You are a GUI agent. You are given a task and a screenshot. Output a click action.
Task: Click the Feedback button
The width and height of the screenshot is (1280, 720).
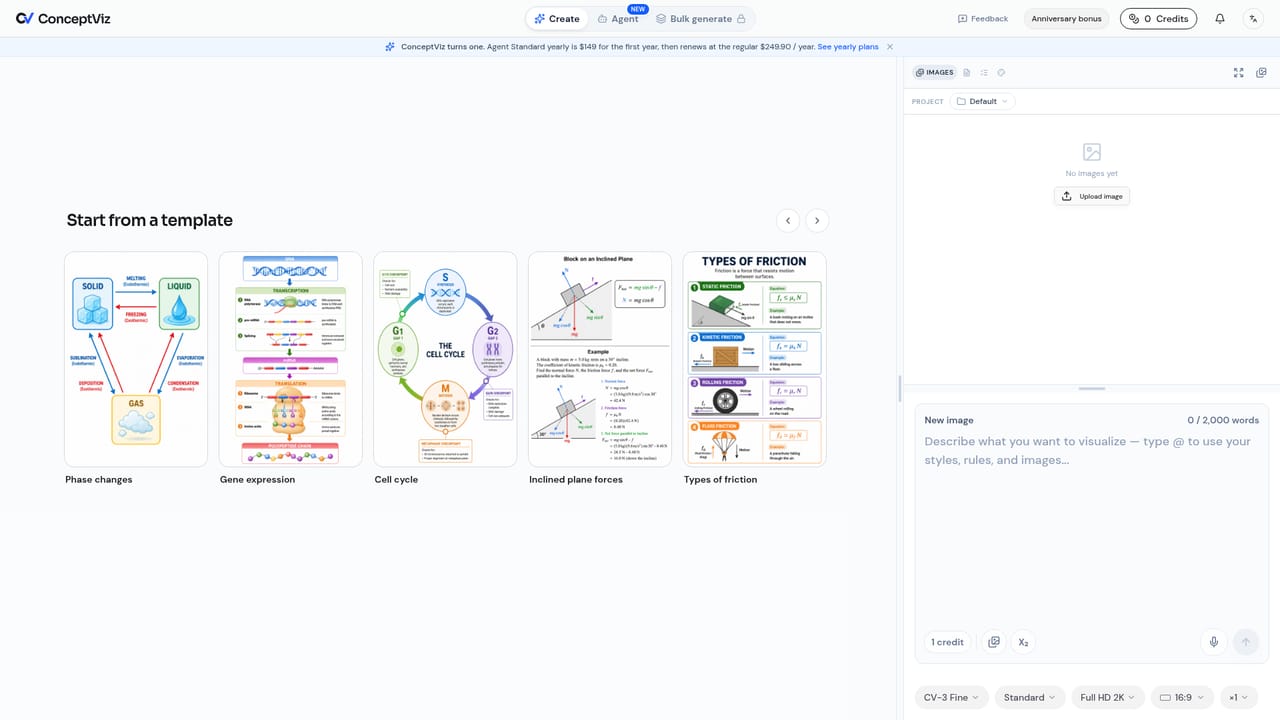click(x=983, y=19)
